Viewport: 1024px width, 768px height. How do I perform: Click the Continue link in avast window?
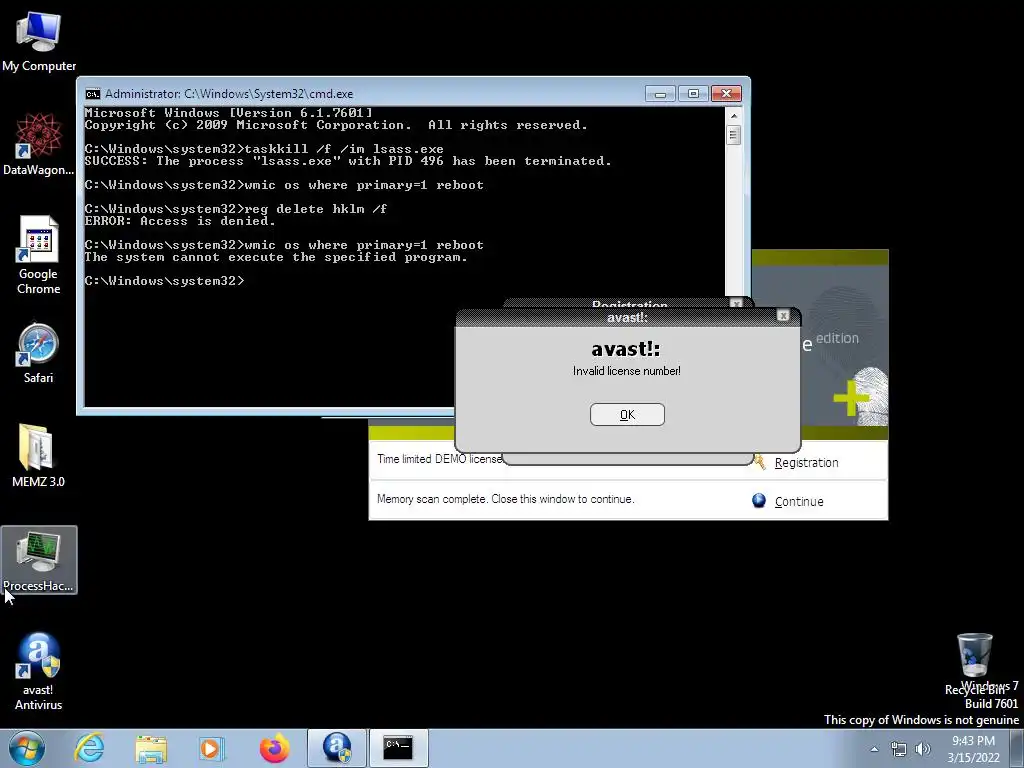tap(799, 502)
